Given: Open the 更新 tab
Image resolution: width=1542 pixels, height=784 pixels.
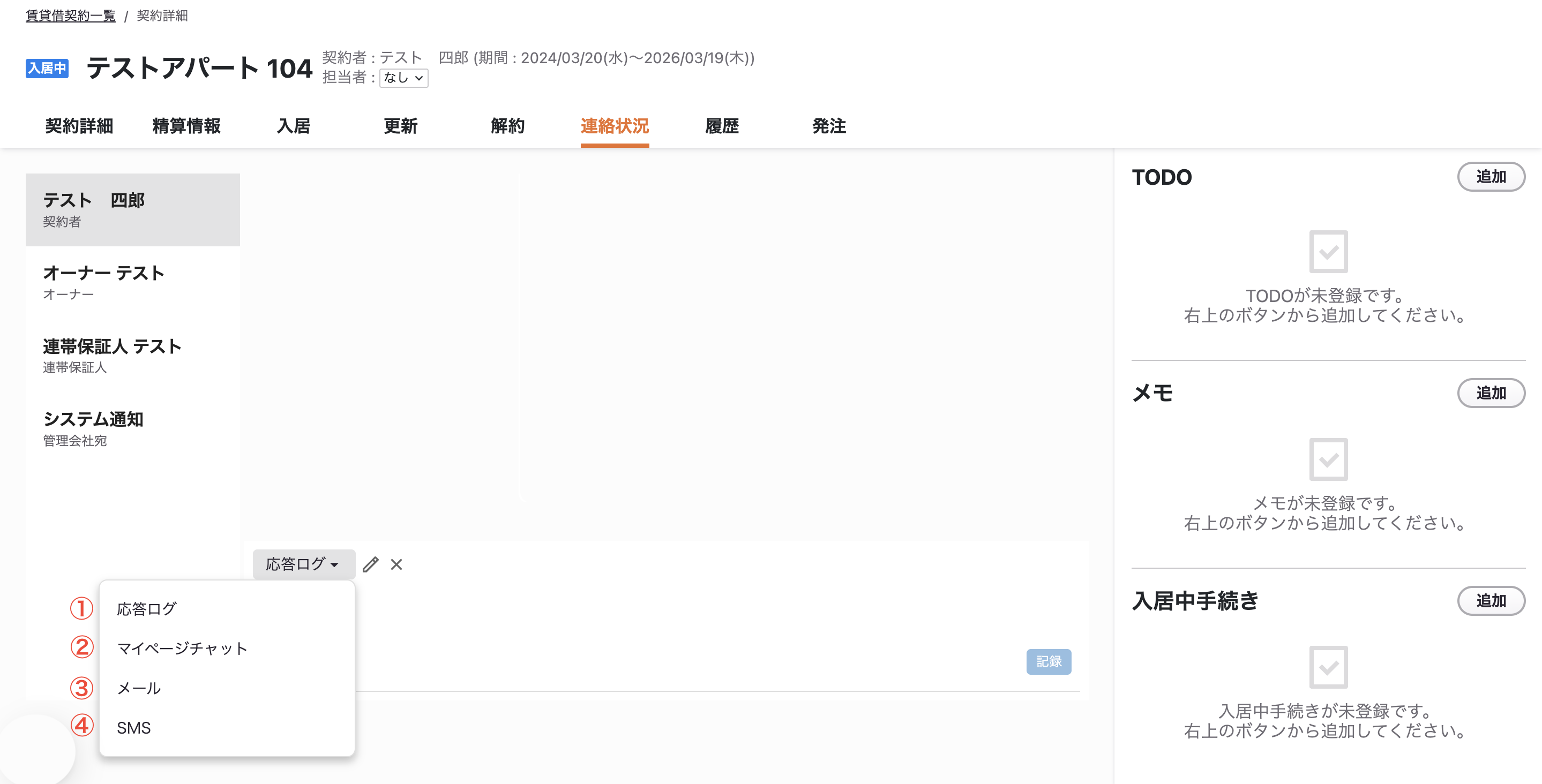Looking at the screenshot, I should pos(400,126).
